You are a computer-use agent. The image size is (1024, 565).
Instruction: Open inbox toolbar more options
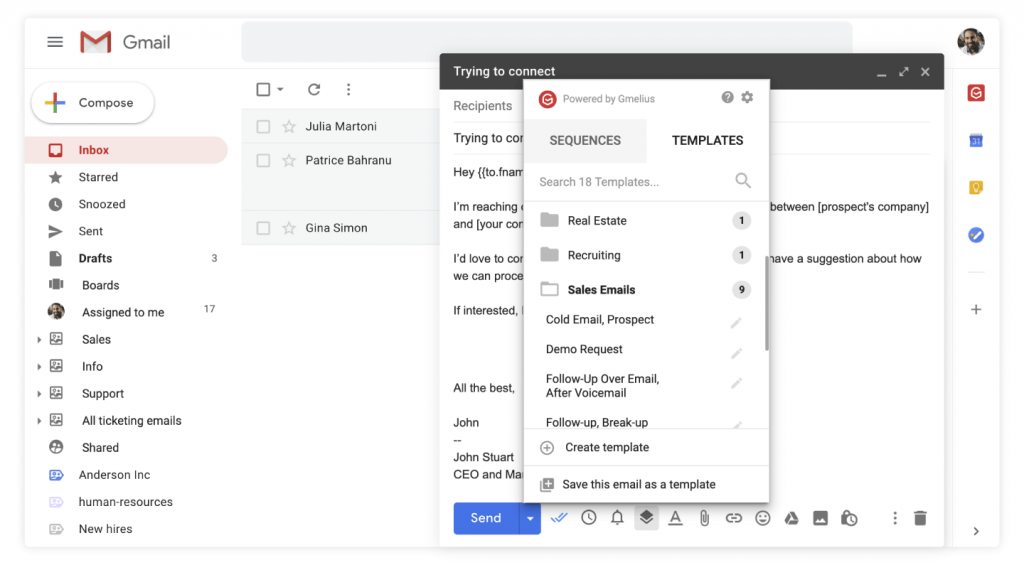click(x=348, y=89)
